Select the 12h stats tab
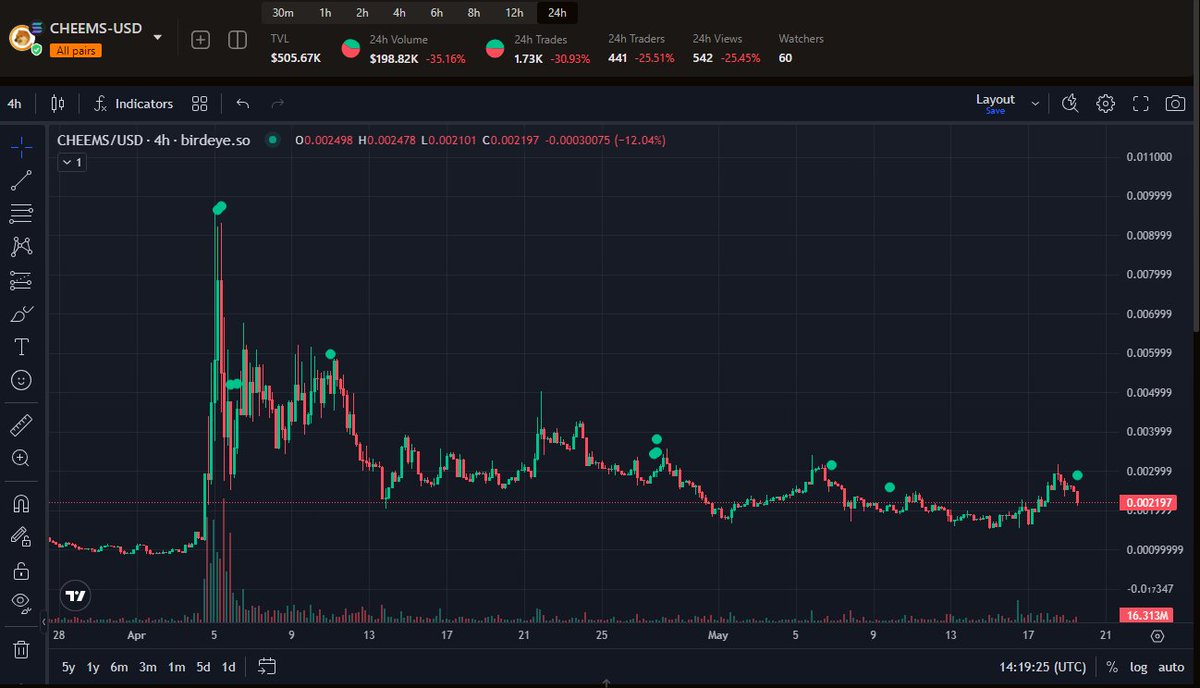 coord(514,13)
